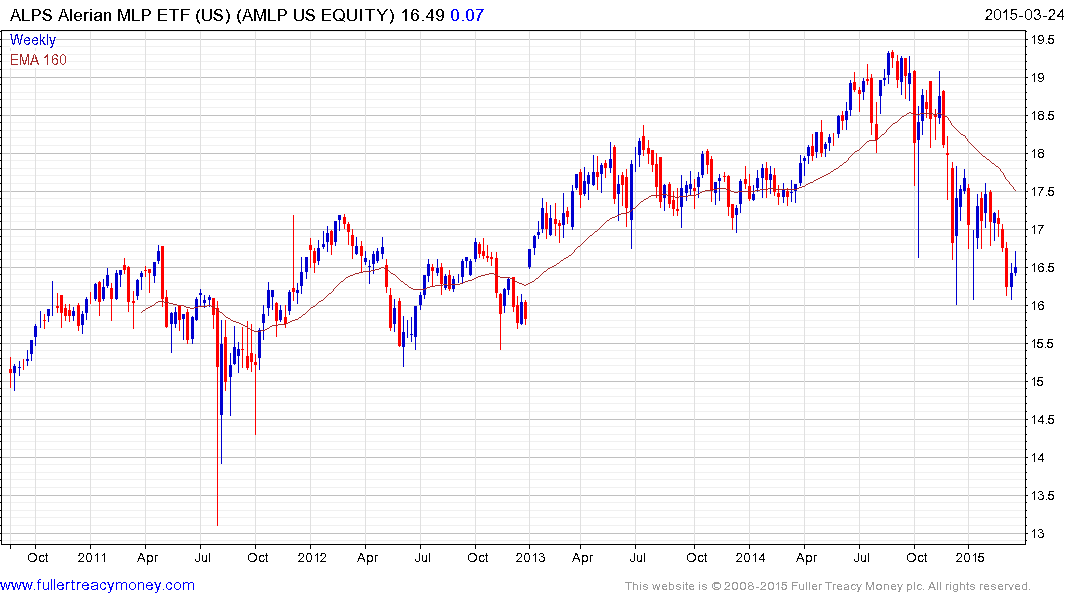Viewport: 1075px width, 600px height.
Task: Click the 18 price axis label
Action: tap(1037, 154)
